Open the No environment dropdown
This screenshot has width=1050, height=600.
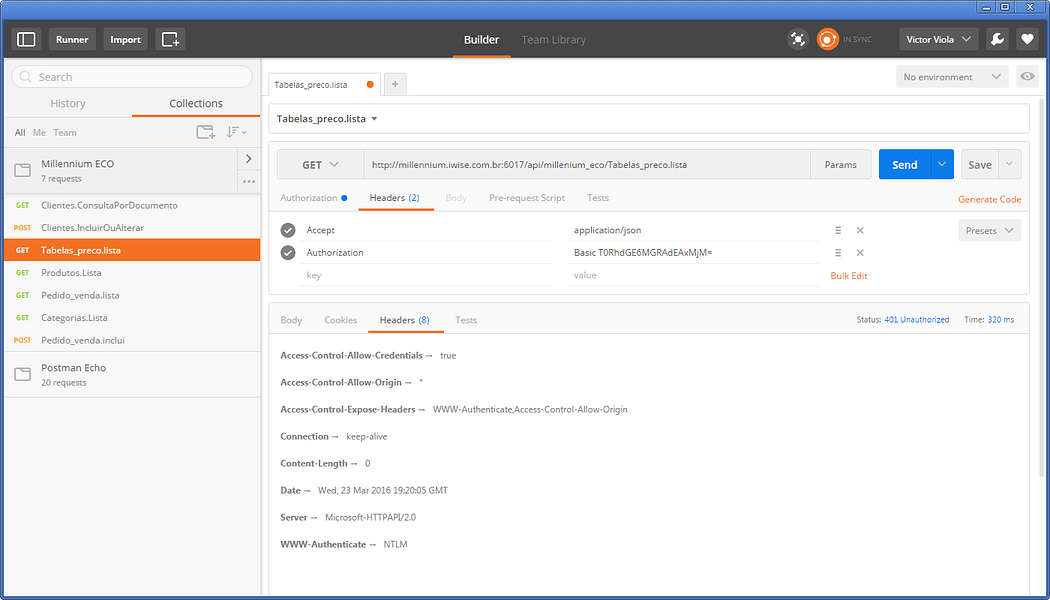click(950, 76)
